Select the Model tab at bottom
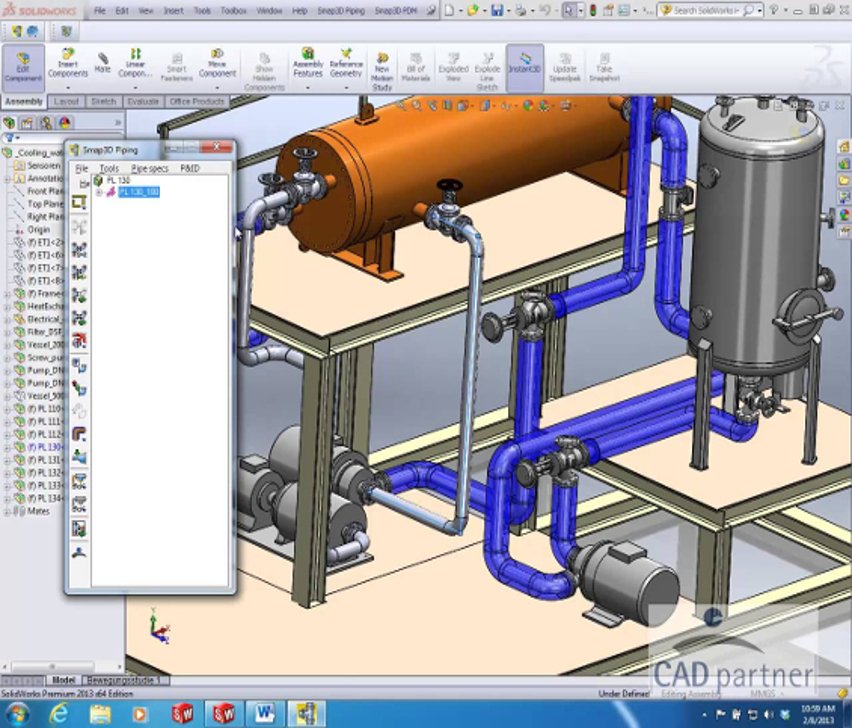Image resolution: width=852 pixels, height=728 pixels. pyautogui.click(x=64, y=680)
